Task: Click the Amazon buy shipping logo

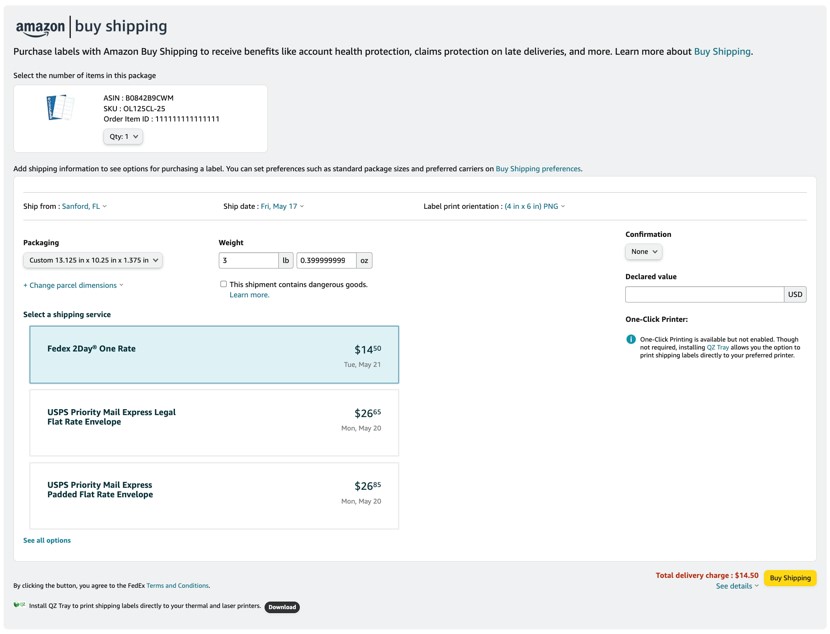Action: coord(91,27)
